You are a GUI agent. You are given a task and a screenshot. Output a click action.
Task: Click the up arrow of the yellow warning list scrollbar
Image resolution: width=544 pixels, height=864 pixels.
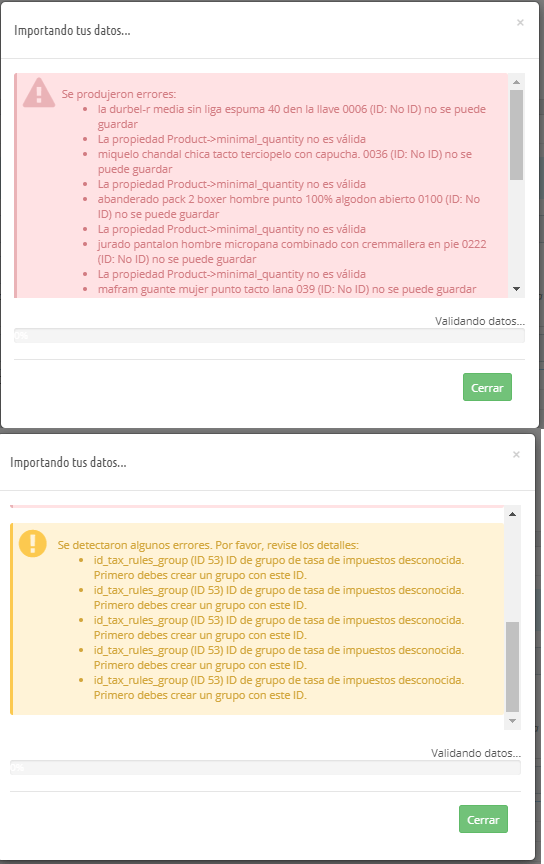tap(512, 514)
